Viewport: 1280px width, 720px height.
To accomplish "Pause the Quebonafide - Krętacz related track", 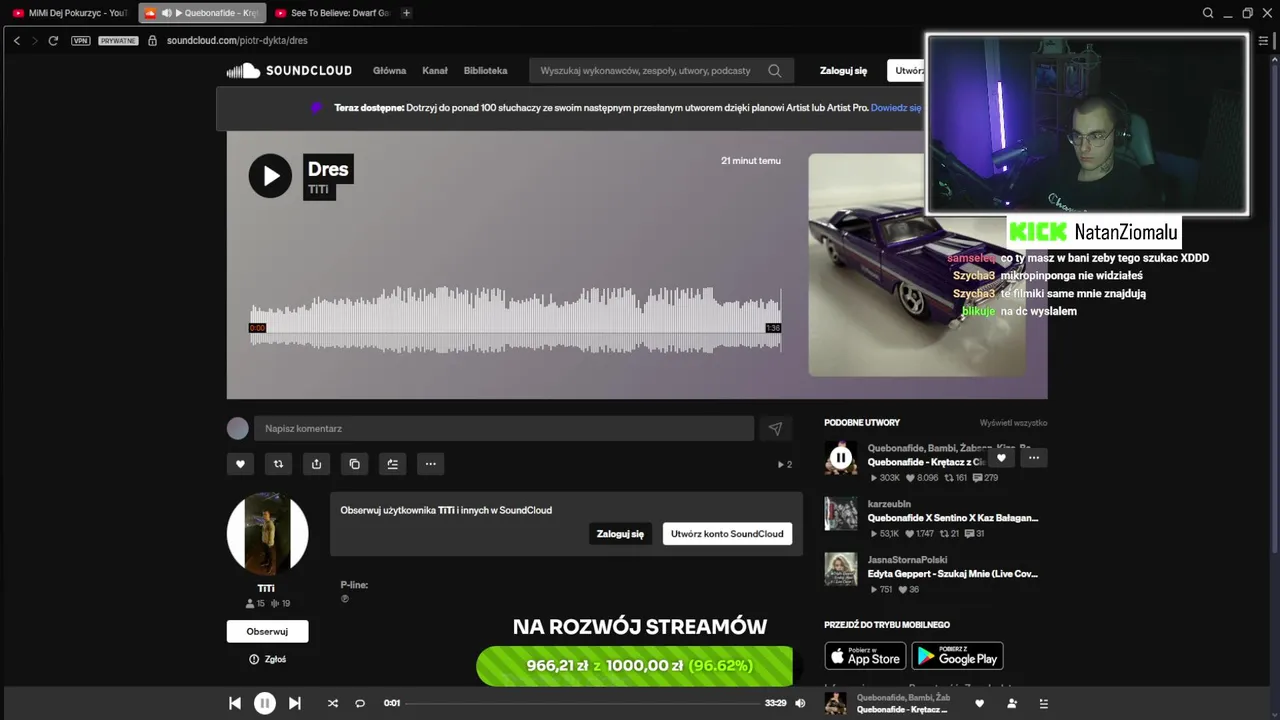I will 841,458.
